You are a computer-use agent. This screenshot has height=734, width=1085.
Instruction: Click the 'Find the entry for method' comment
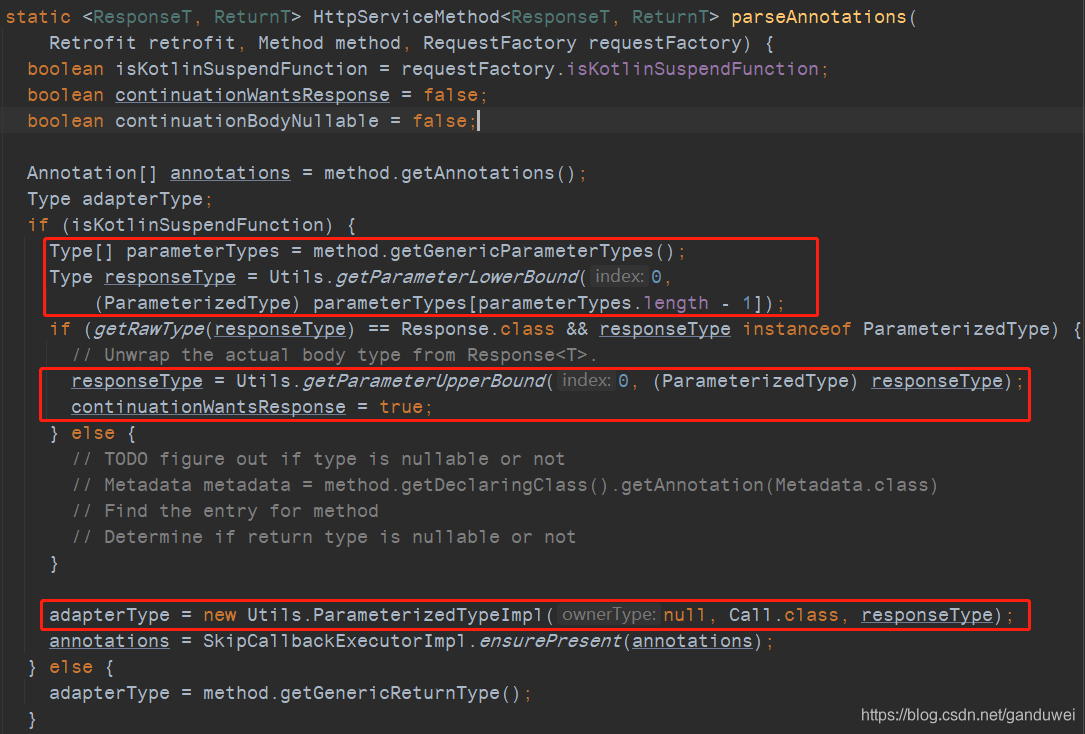click(x=225, y=512)
